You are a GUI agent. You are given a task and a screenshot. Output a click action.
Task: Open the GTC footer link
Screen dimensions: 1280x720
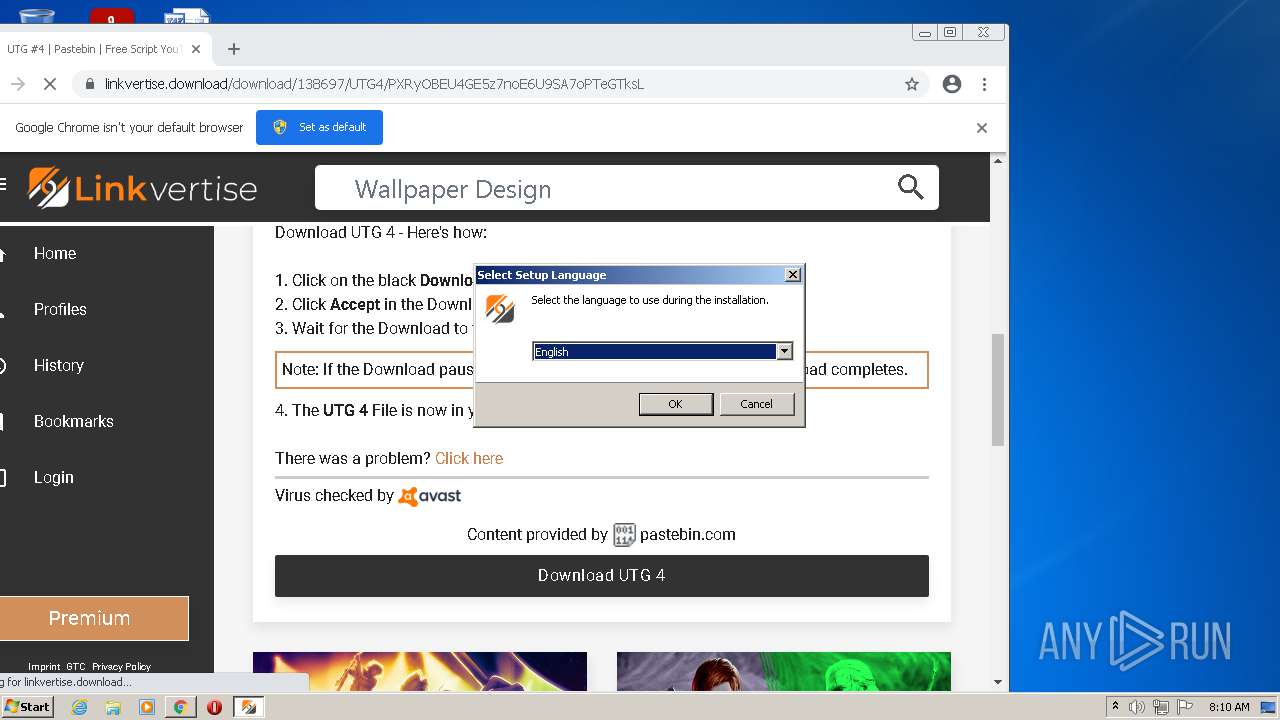76,666
